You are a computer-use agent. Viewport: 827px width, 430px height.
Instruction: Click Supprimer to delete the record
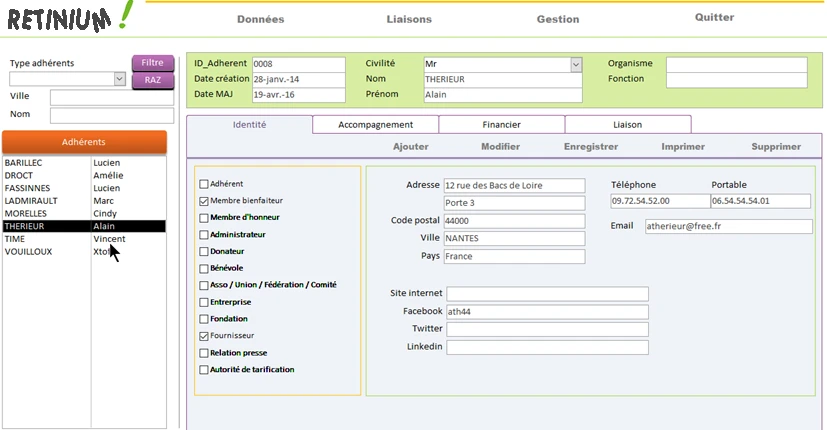coord(776,147)
